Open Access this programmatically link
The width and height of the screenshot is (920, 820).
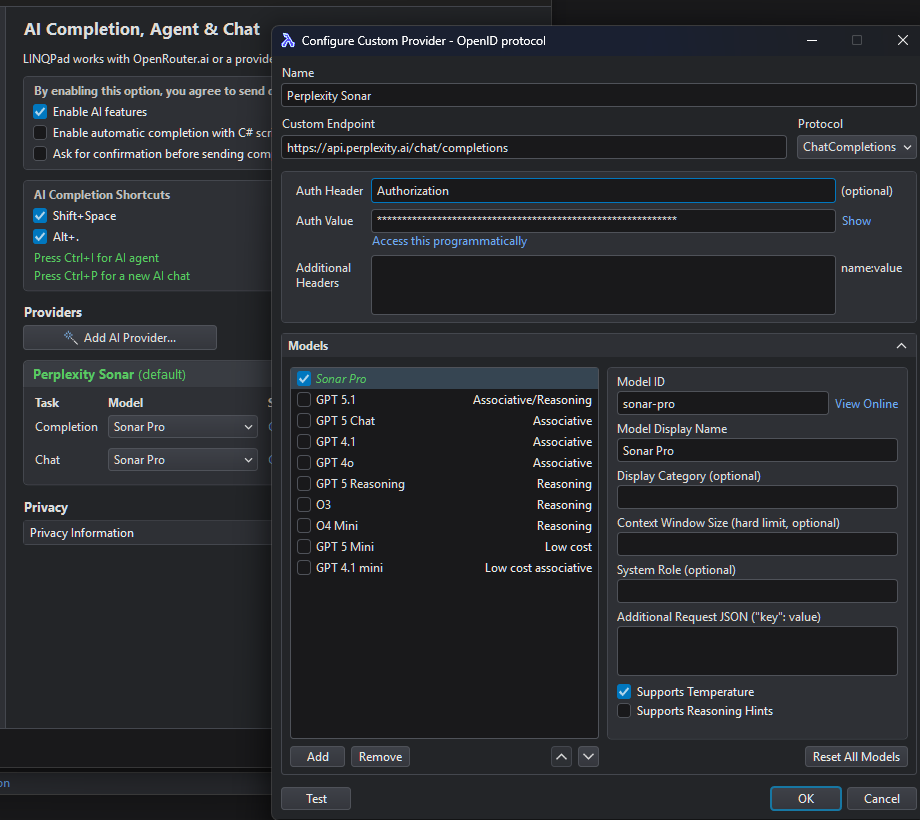pyautogui.click(x=449, y=241)
